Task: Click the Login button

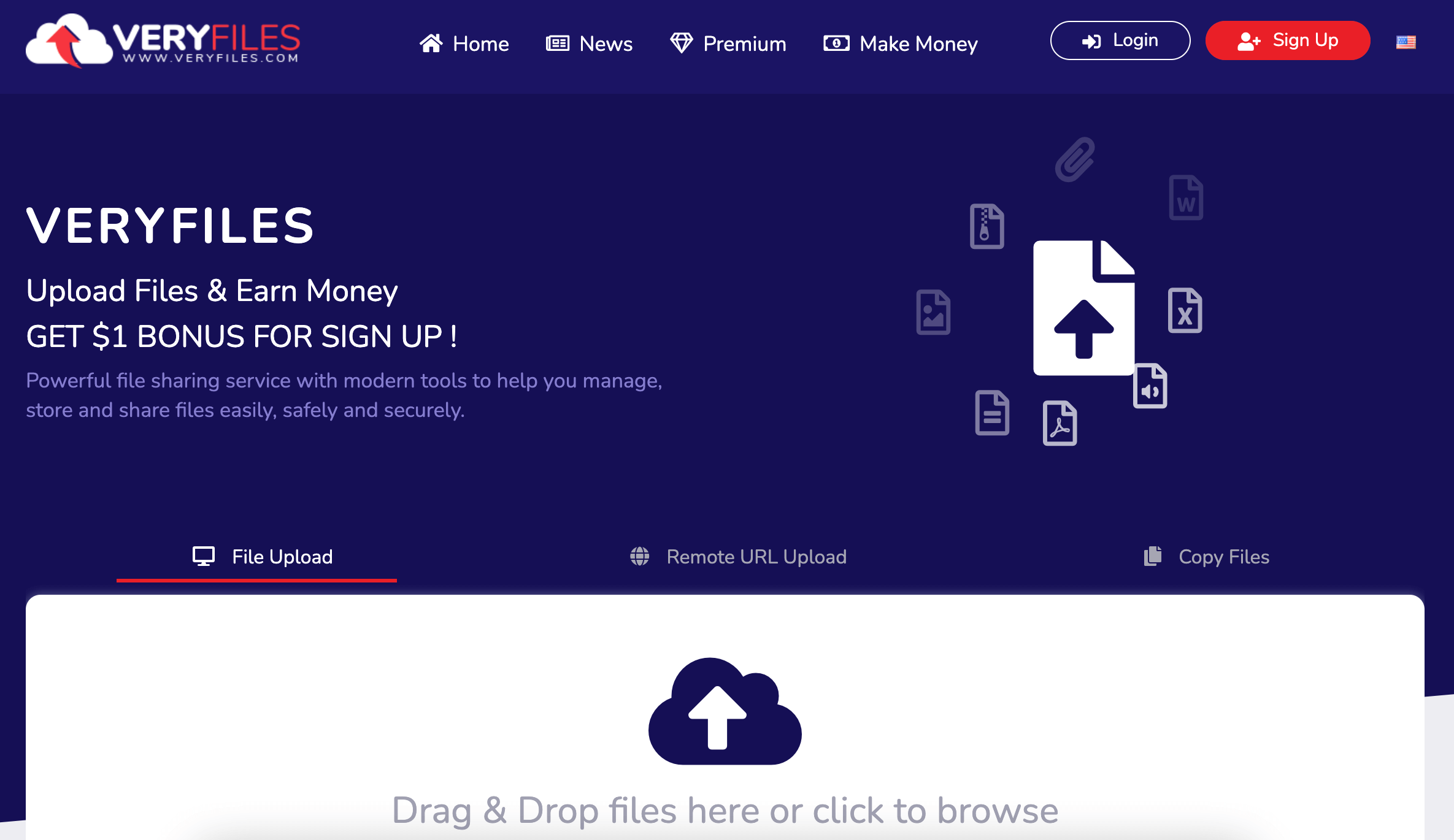Action: coord(1121,41)
